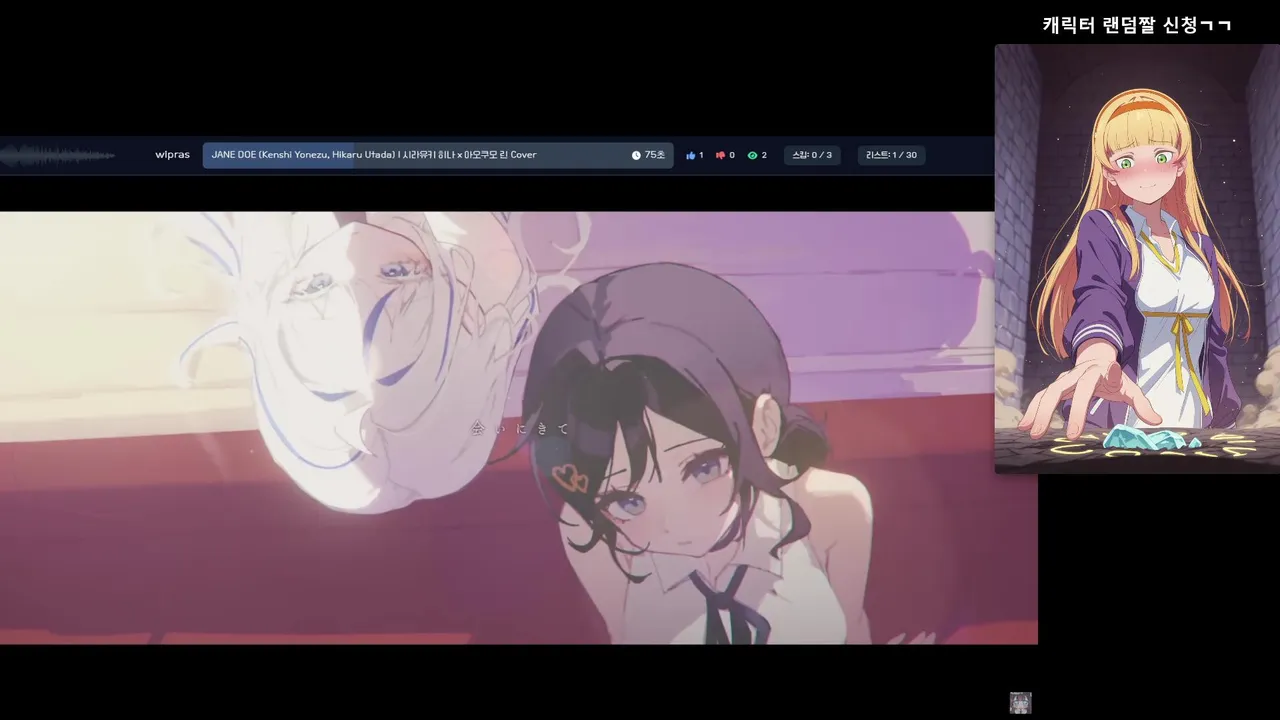Screen dimensions: 1280x720
Task: Click the music video playing in center
Action: click(x=519, y=428)
